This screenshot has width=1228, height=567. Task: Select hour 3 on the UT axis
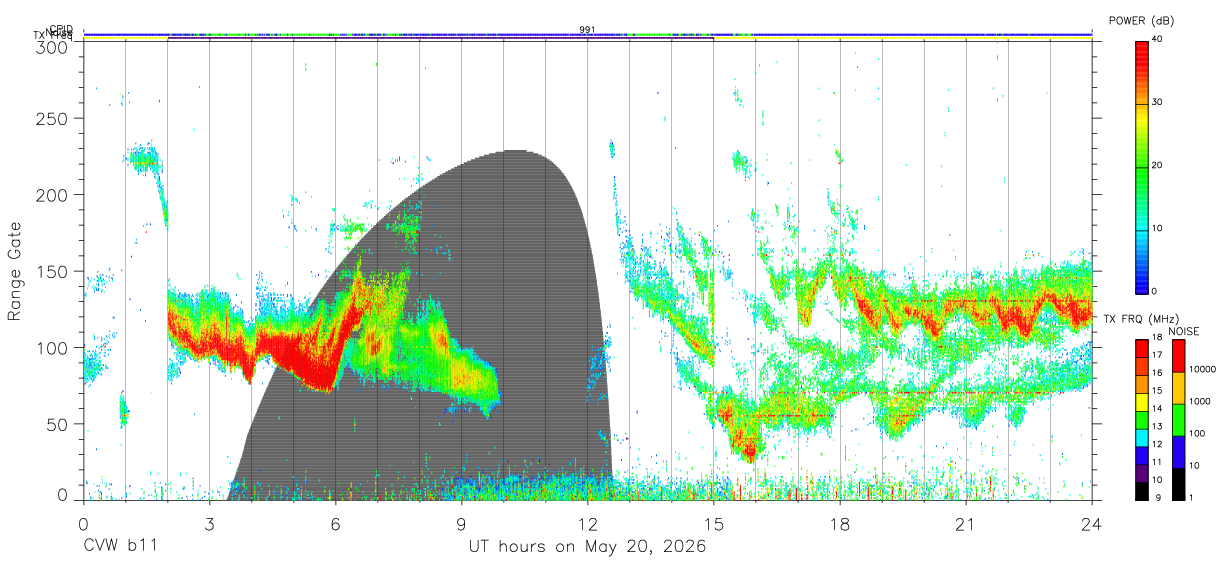[x=209, y=524]
